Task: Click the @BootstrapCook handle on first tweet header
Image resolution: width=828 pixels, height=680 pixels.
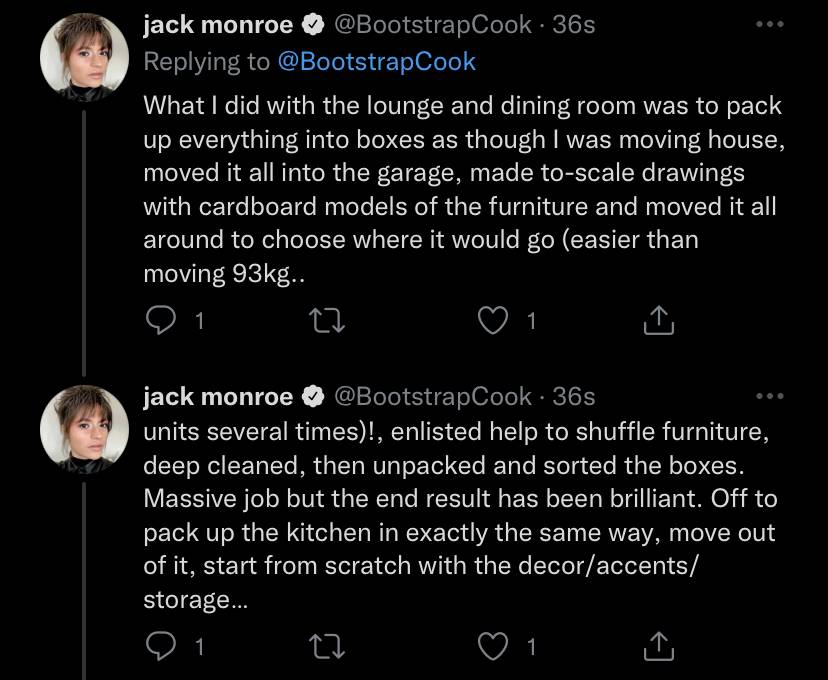Action: (x=432, y=25)
